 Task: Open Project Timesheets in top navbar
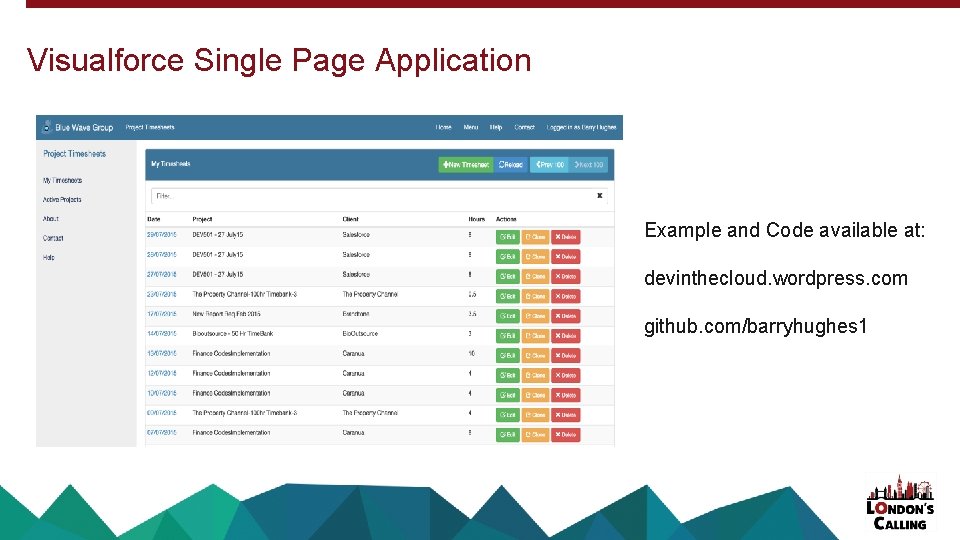coord(150,127)
